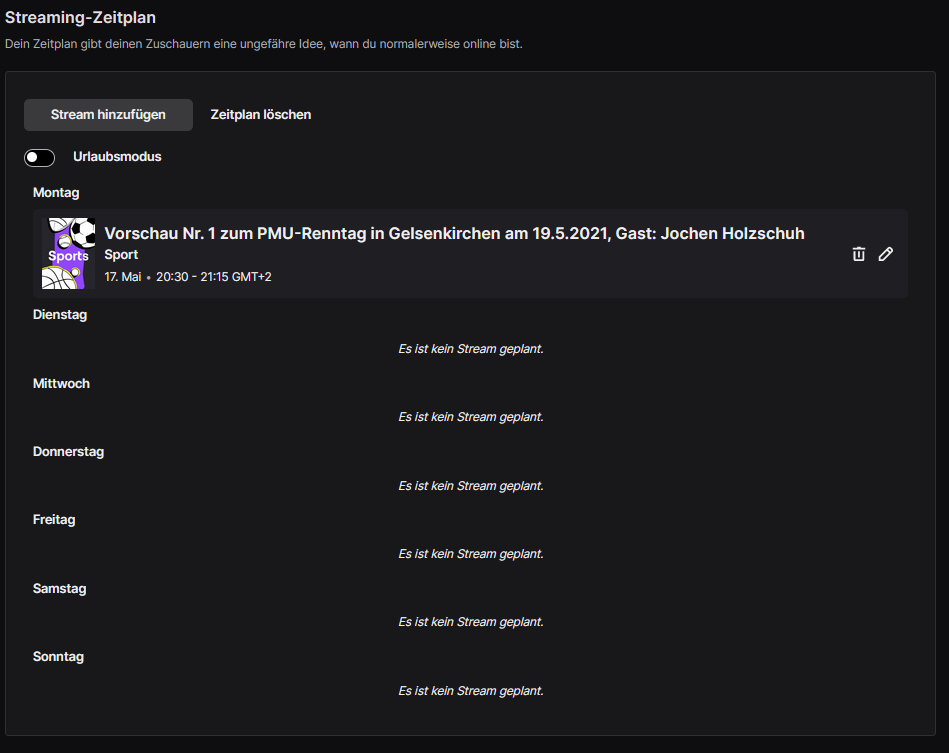The width and height of the screenshot is (949, 753).
Task: Click Zeitplan löschen to clear schedule
Action: coord(261,115)
